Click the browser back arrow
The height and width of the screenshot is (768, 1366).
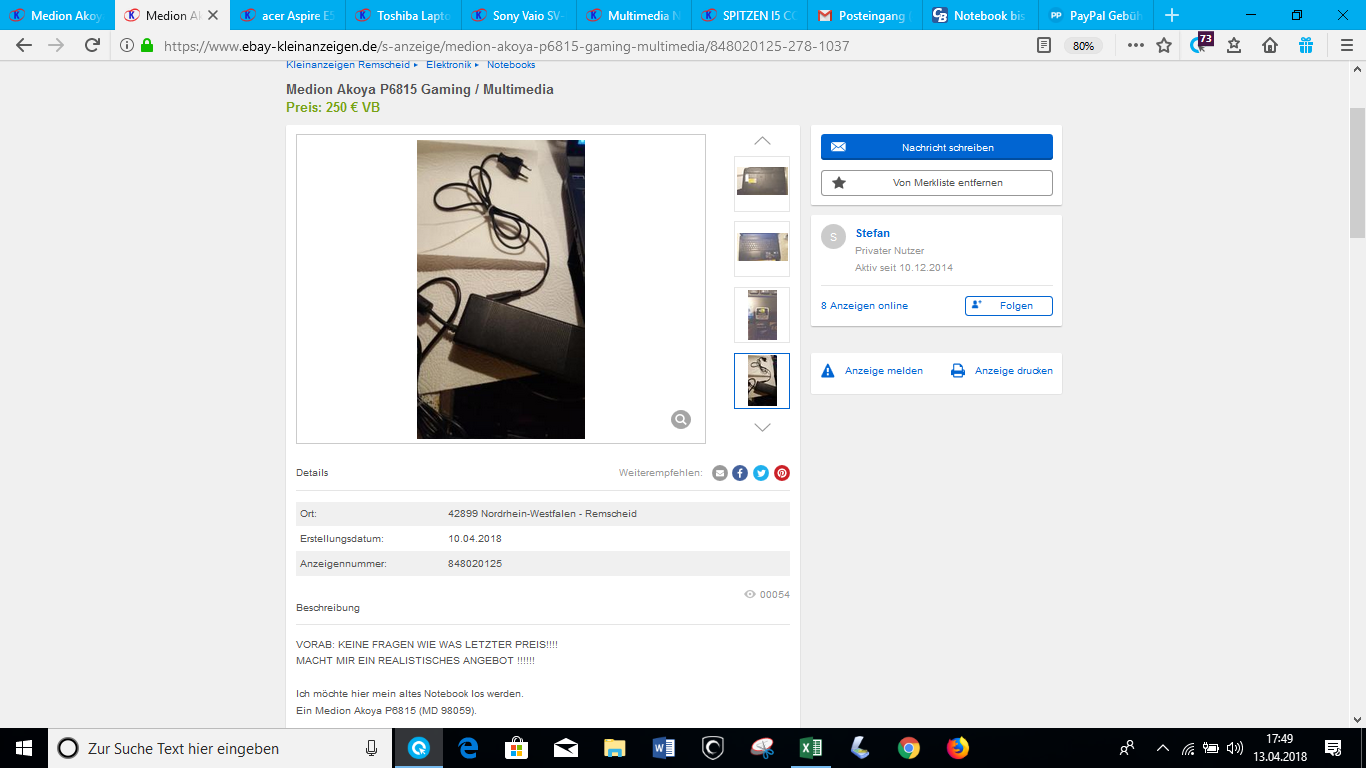[24, 45]
